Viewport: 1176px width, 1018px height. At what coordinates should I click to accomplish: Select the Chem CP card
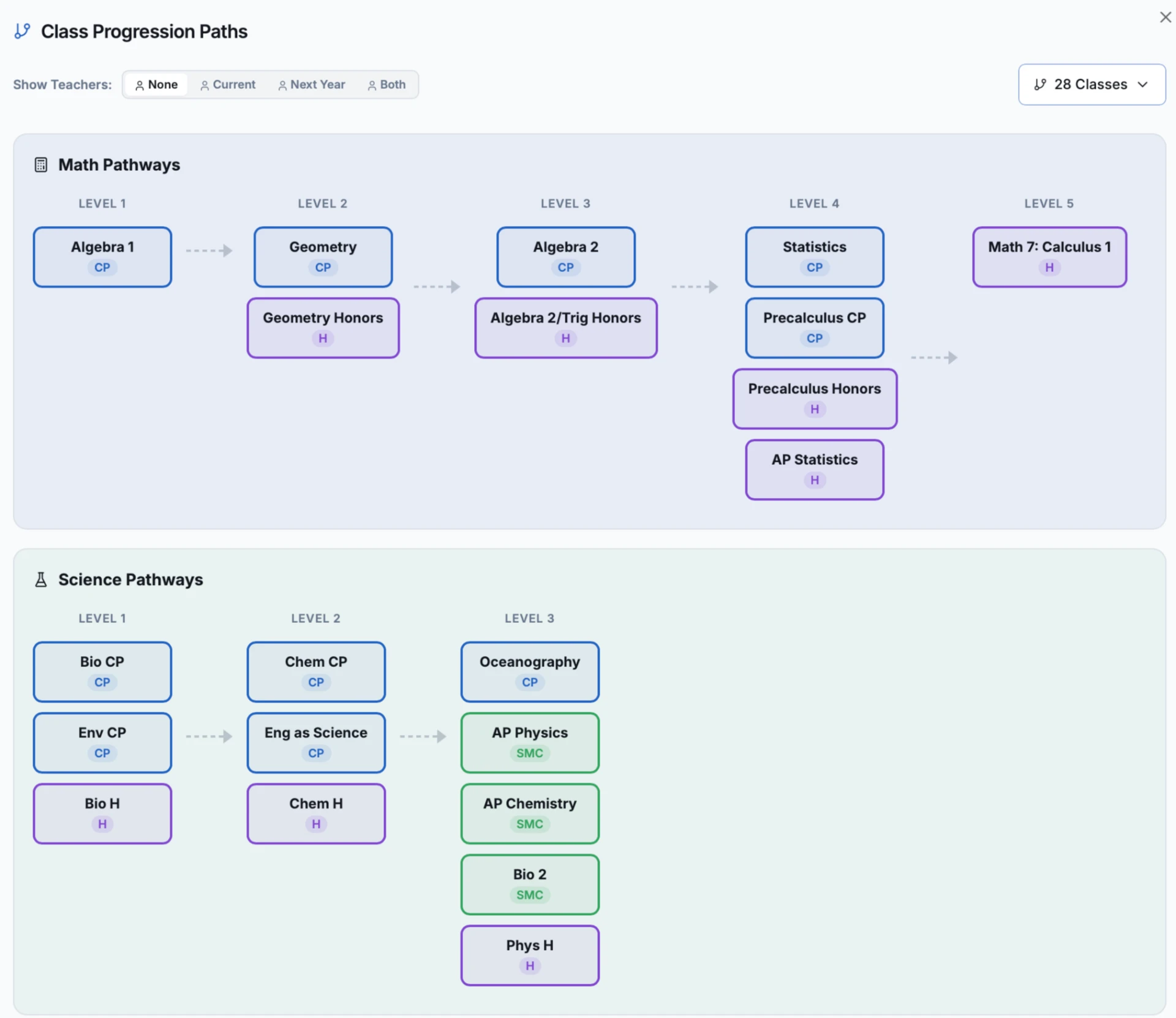click(316, 671)
